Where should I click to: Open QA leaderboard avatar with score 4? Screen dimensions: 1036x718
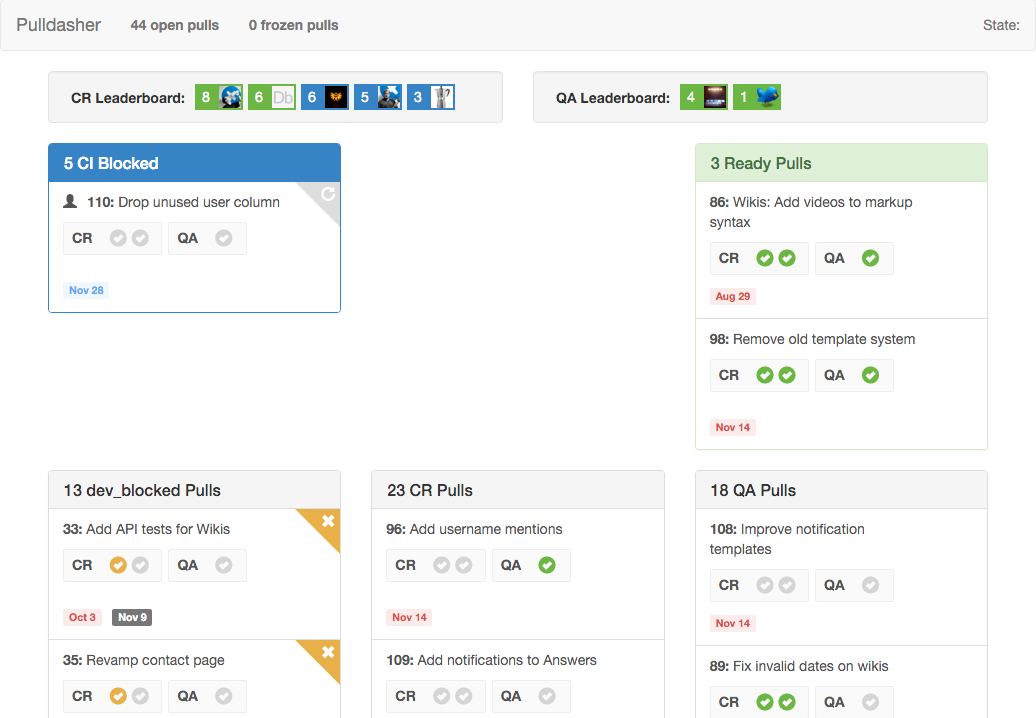704,97
